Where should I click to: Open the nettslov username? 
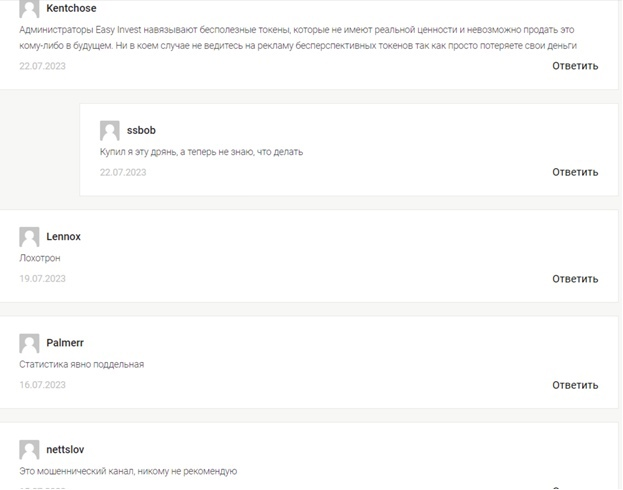pyautogui.click(x=65, y=449)
